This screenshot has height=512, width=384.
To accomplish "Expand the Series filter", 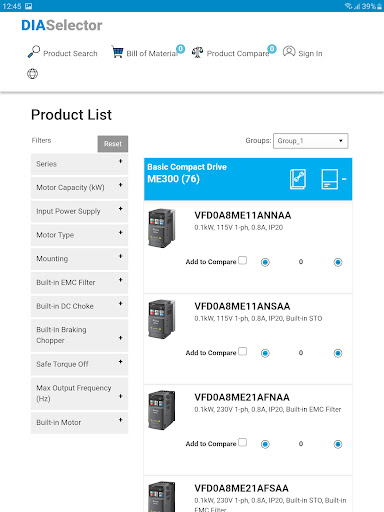I will pos(79,164).
